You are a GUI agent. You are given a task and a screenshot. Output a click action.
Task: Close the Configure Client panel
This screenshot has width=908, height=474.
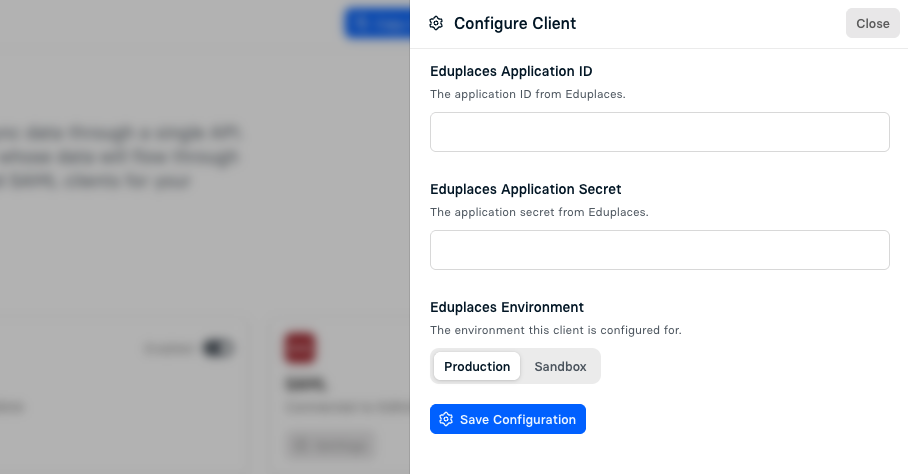(x=873, y=23)
